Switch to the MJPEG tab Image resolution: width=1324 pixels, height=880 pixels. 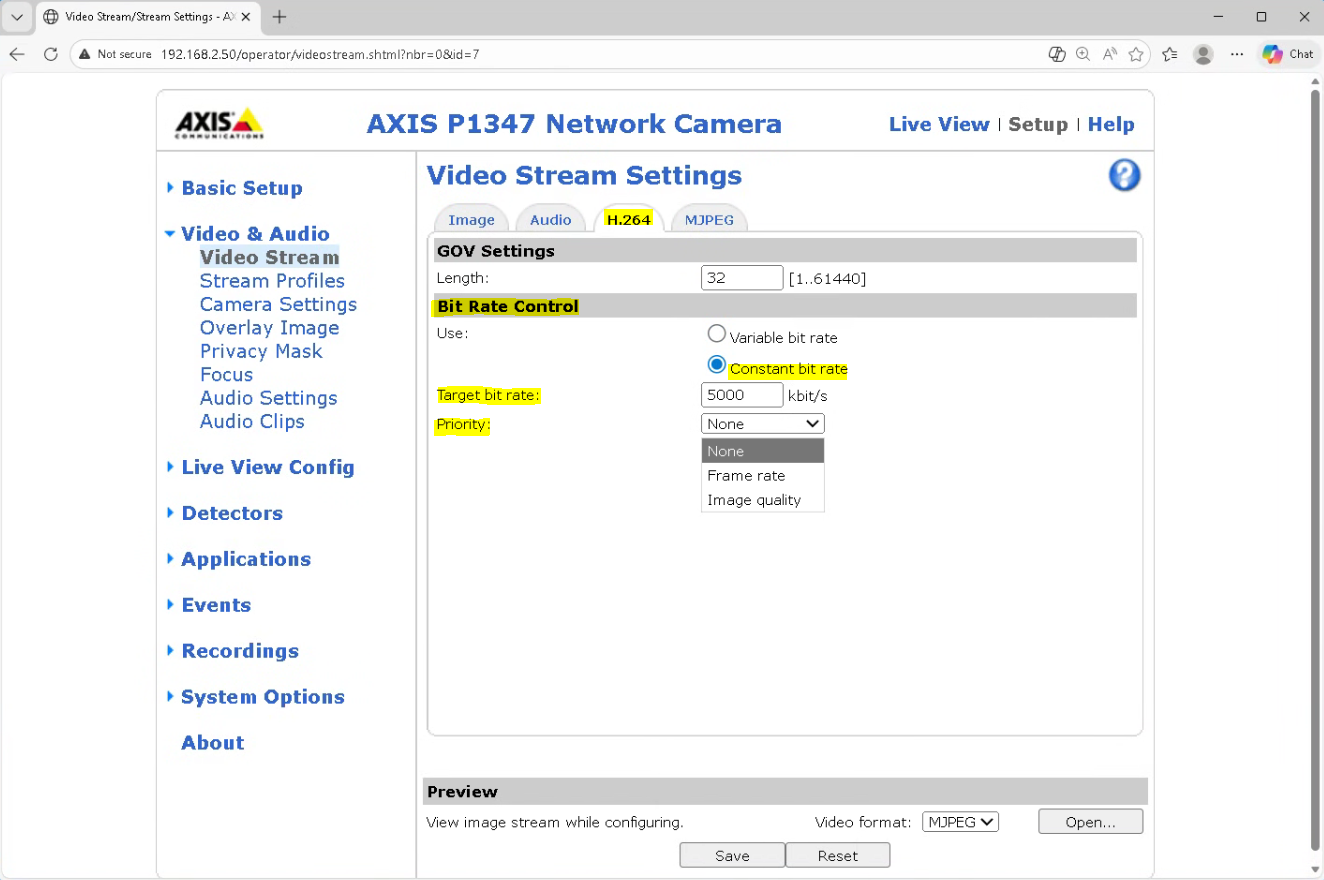(x=709, y=220)
